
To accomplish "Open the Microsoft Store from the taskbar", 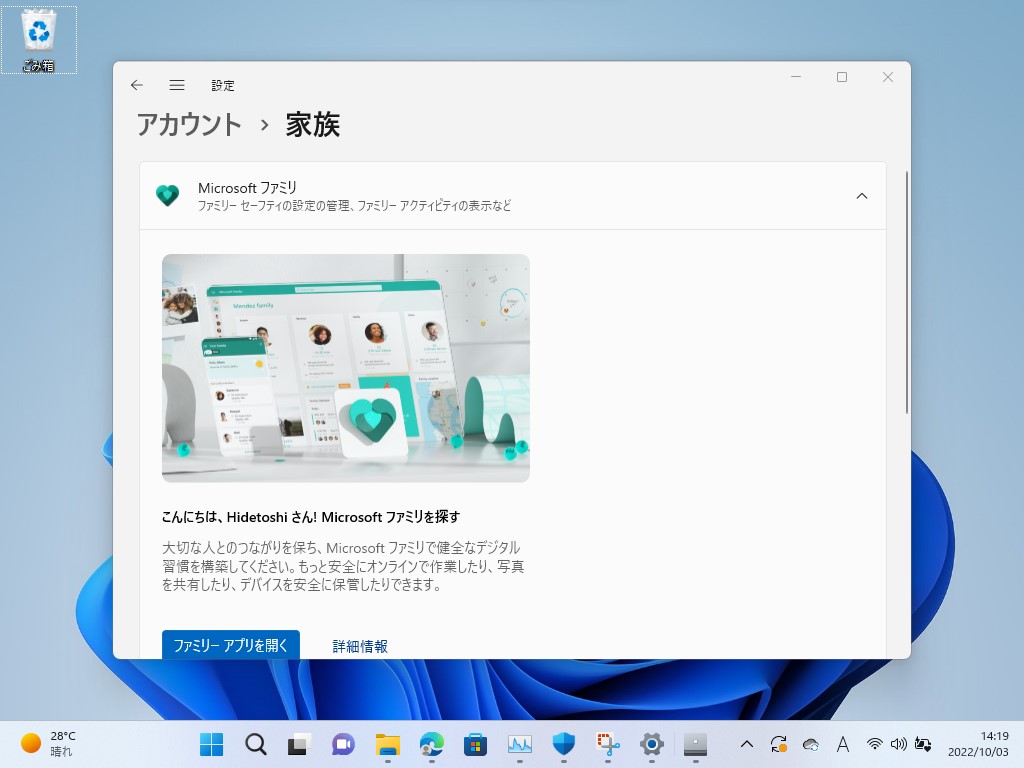I will click(x=475, y=744).
